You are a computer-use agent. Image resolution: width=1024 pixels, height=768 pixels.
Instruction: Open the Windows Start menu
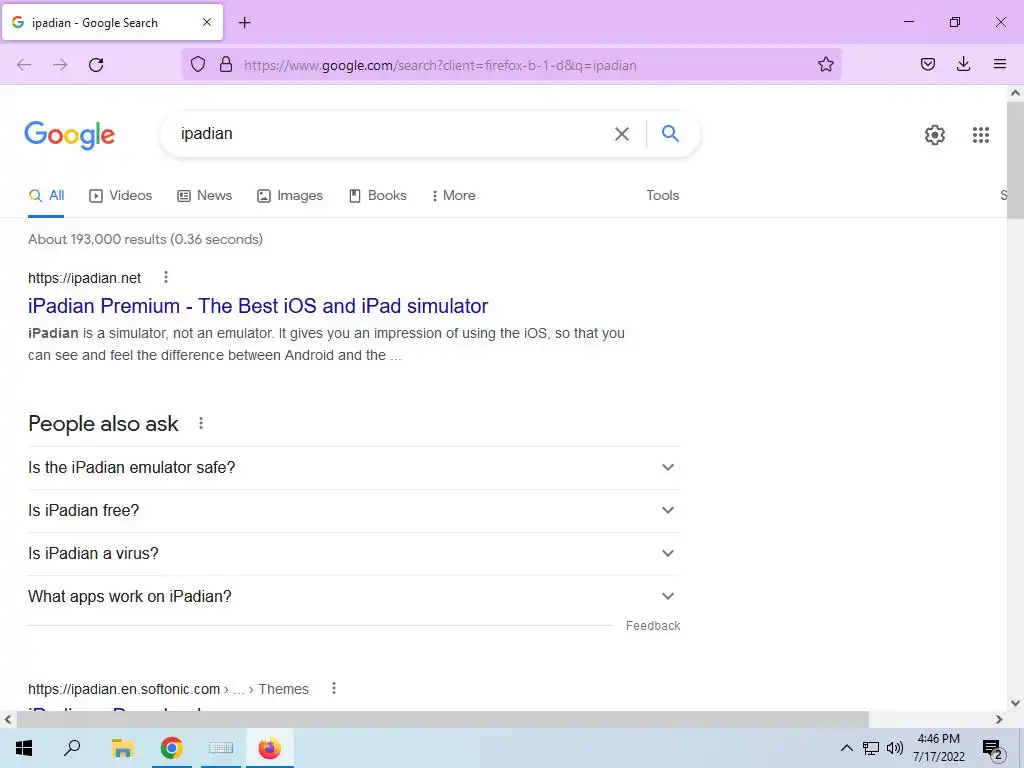pos(24,748)
